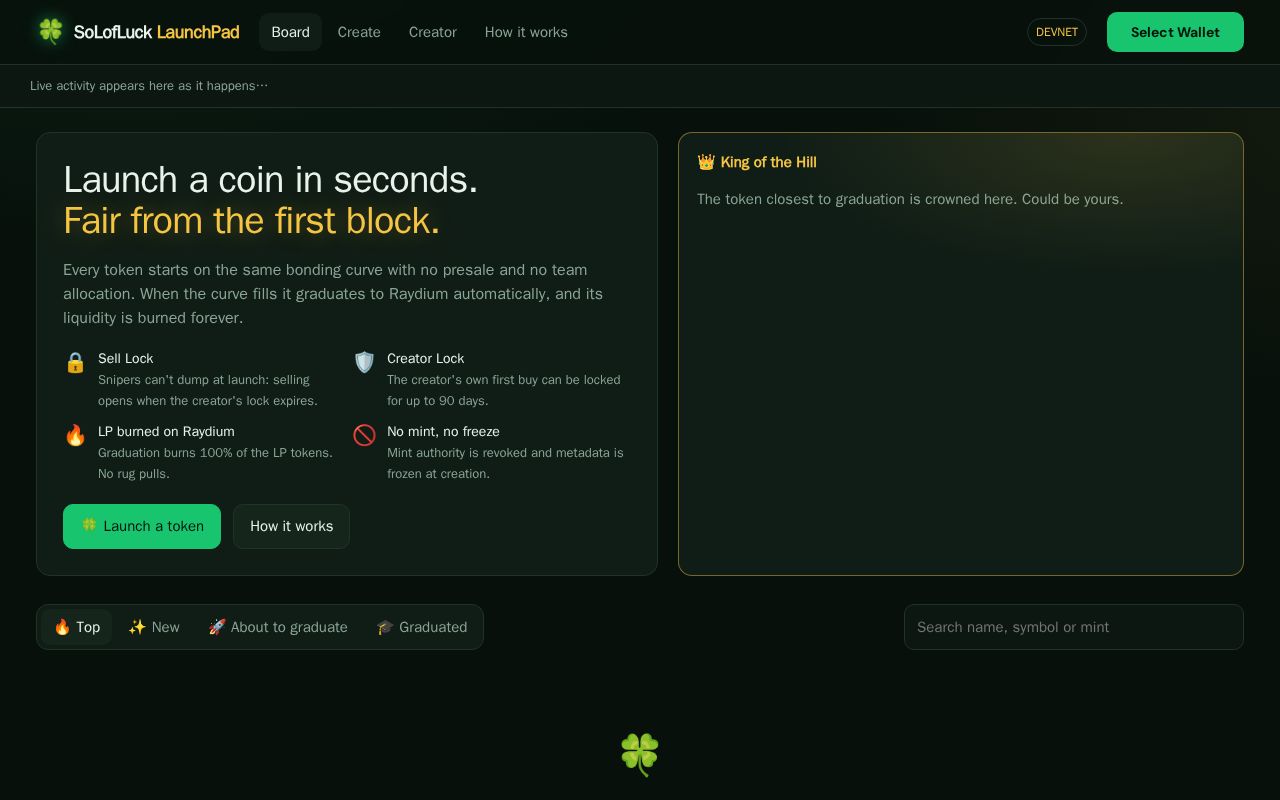Open the Board nav tab
This screenshot has width=1280, height=800.
point(290,32)
